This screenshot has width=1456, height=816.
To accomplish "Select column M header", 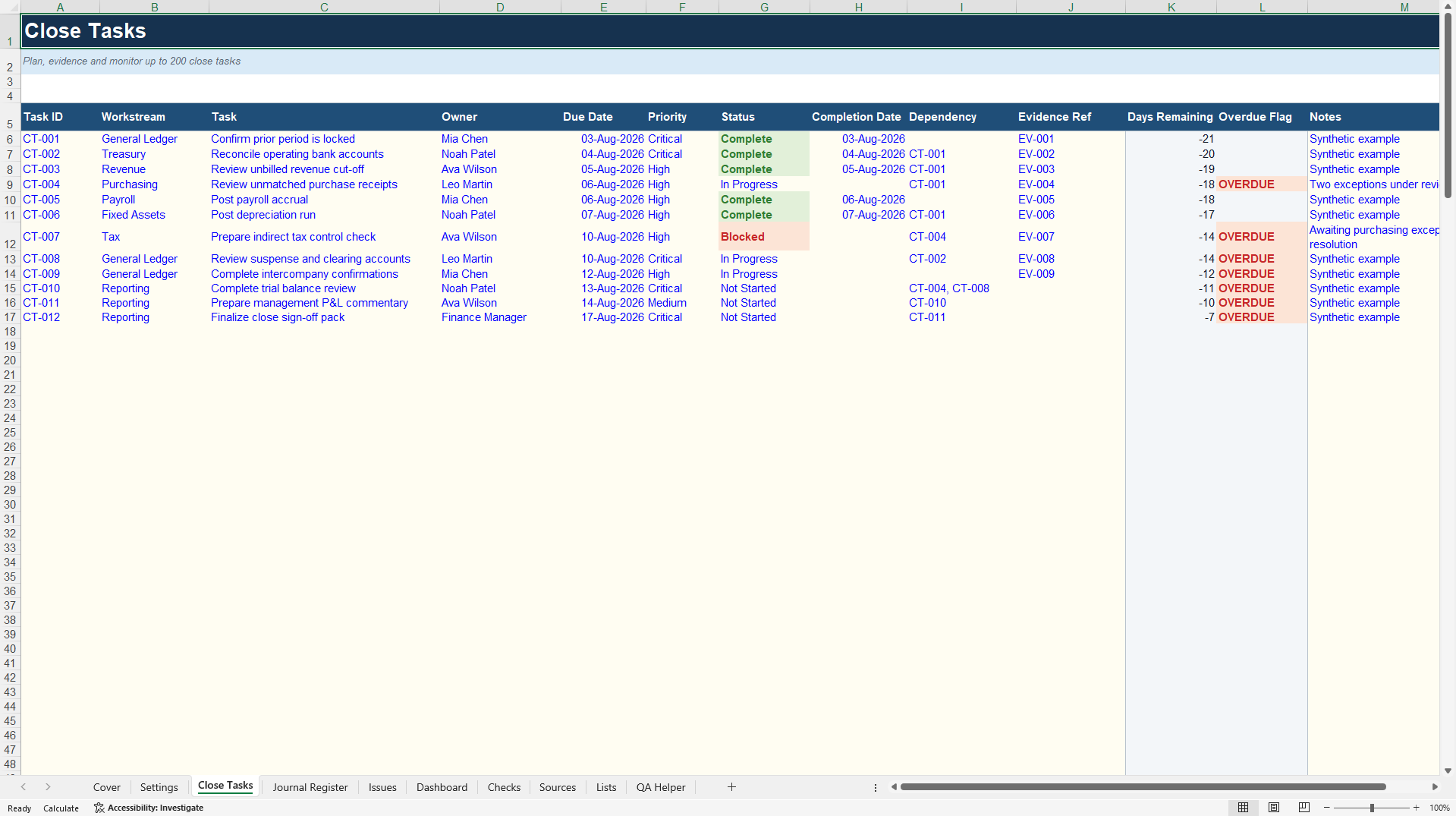I will click(1373, 7).
